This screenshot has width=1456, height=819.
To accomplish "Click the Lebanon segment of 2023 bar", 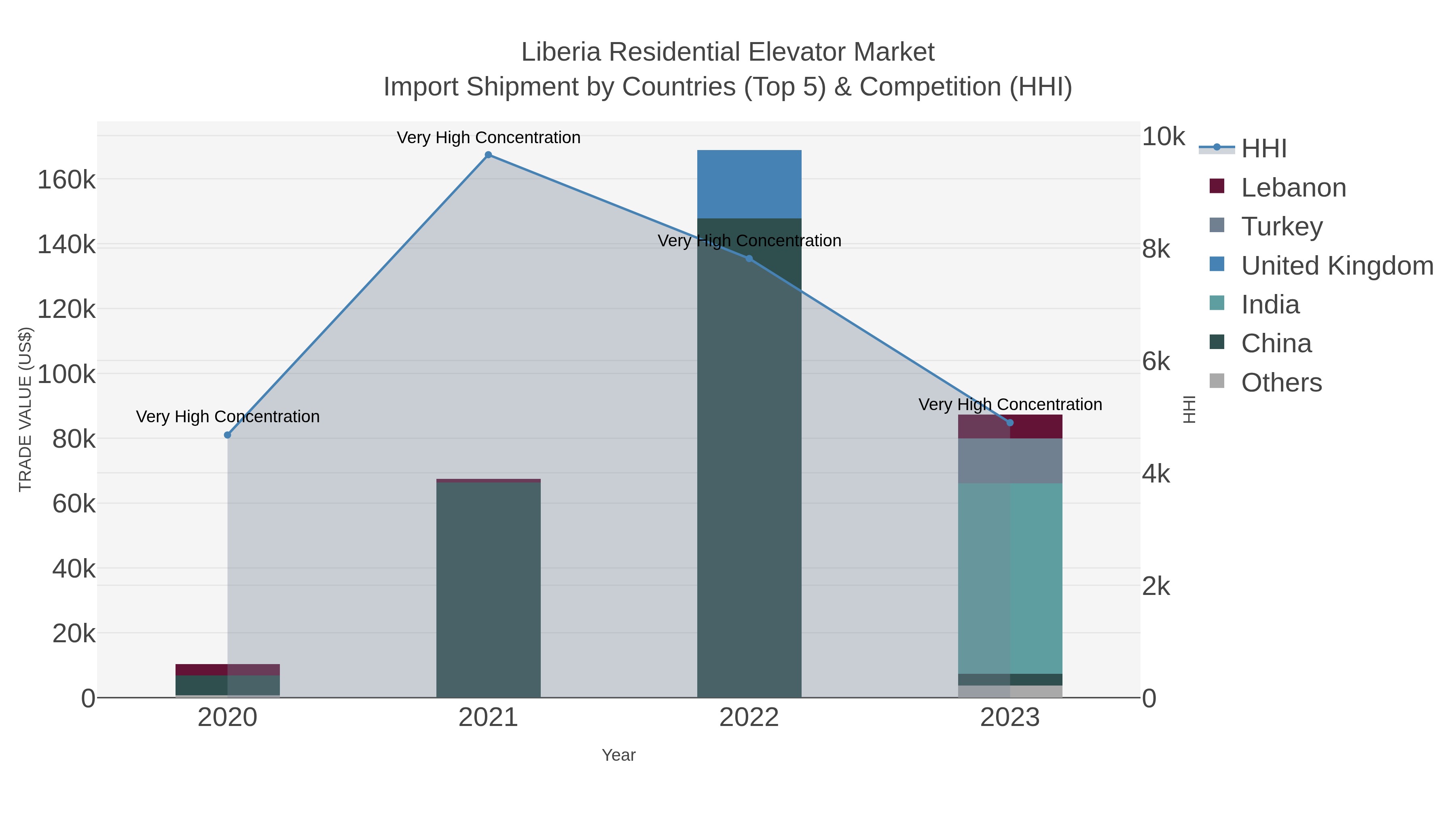I will [1010, 427].
